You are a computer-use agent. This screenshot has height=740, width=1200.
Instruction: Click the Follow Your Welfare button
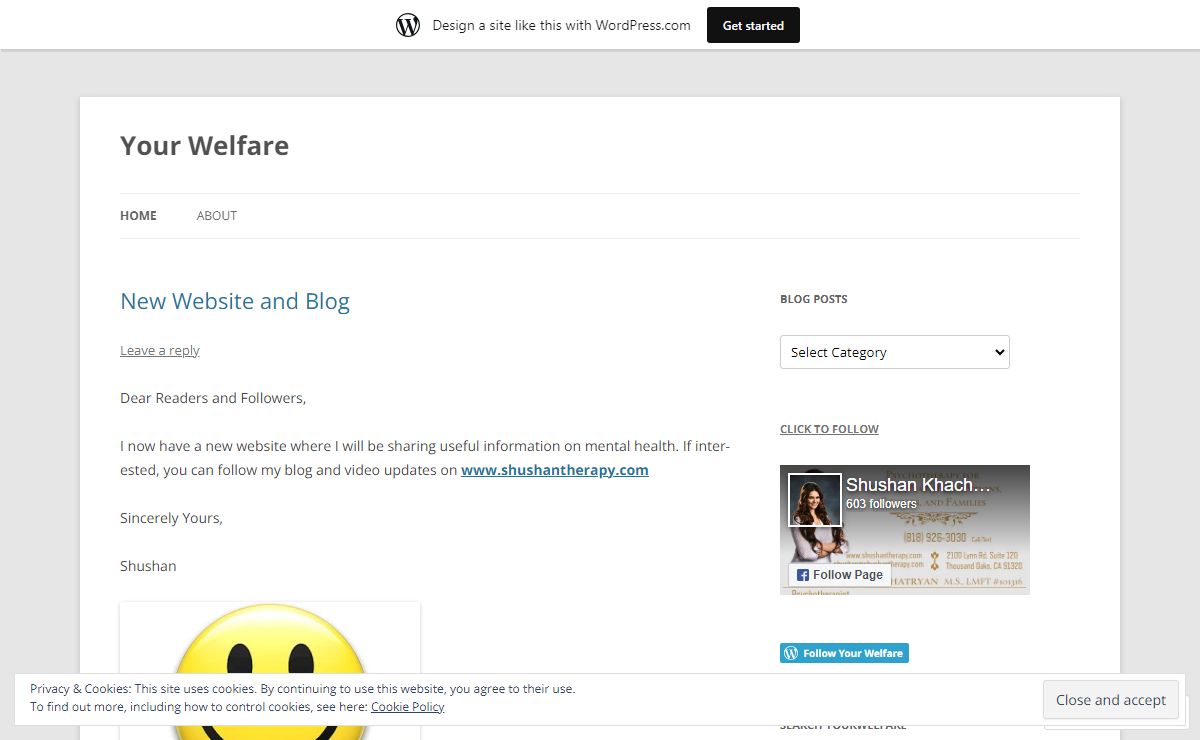844,653
